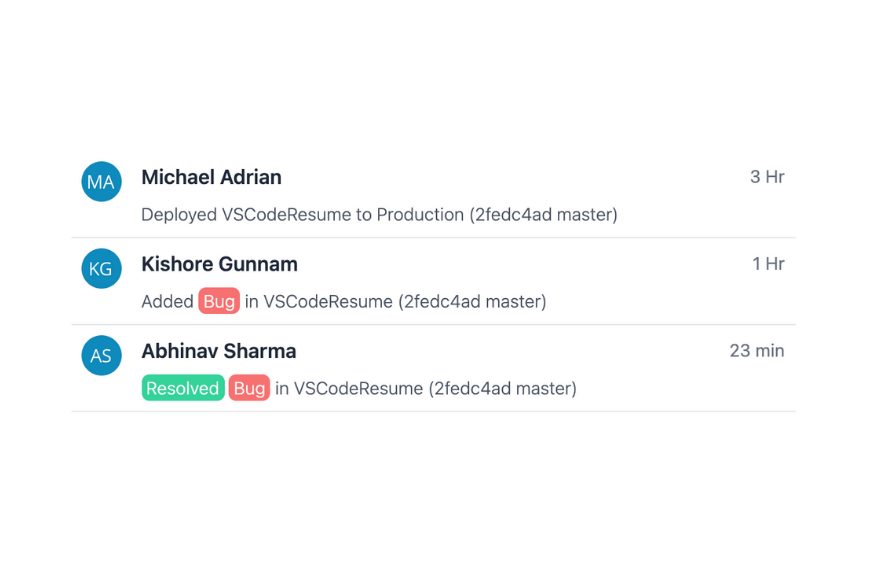Image resolution: width=882 pixels, height=576 pixels.
Task: Click the Bug badge next to Resolved
Action: 249,388
